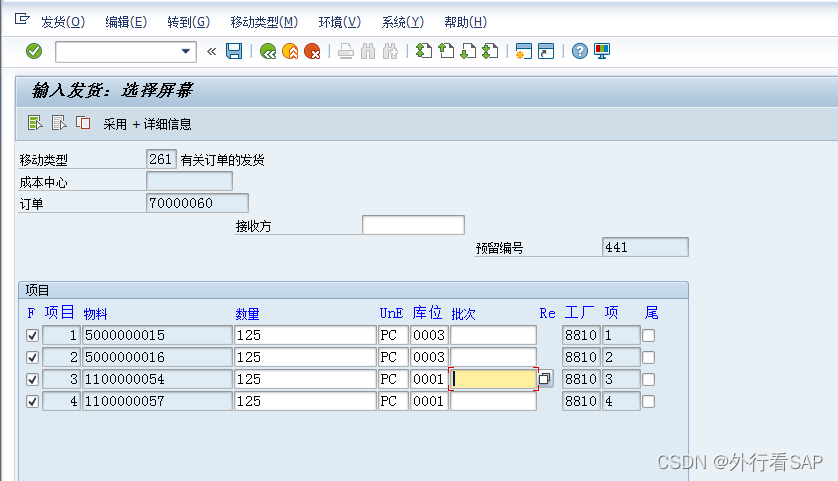Open the 编辑(E) menu

pos(126,22)
